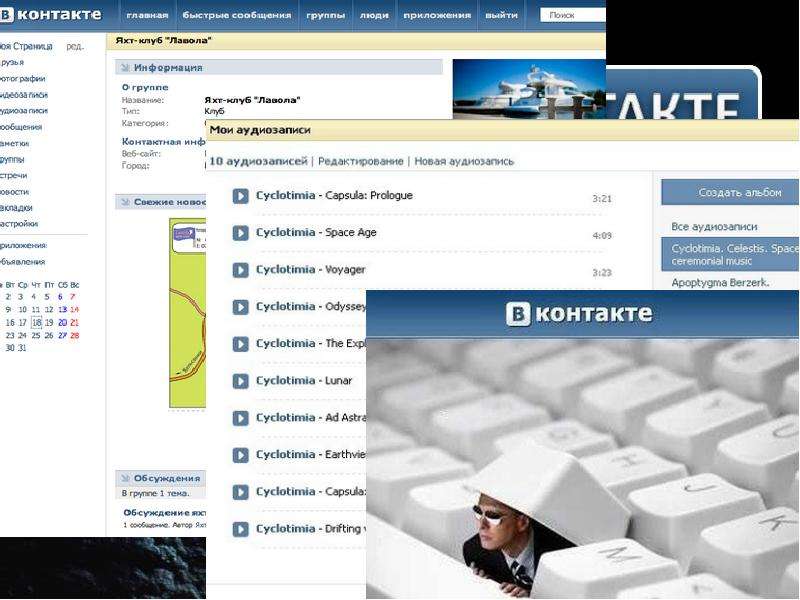Collapse the Обсуждения section

pyautogui.click(x=125, y=478)
